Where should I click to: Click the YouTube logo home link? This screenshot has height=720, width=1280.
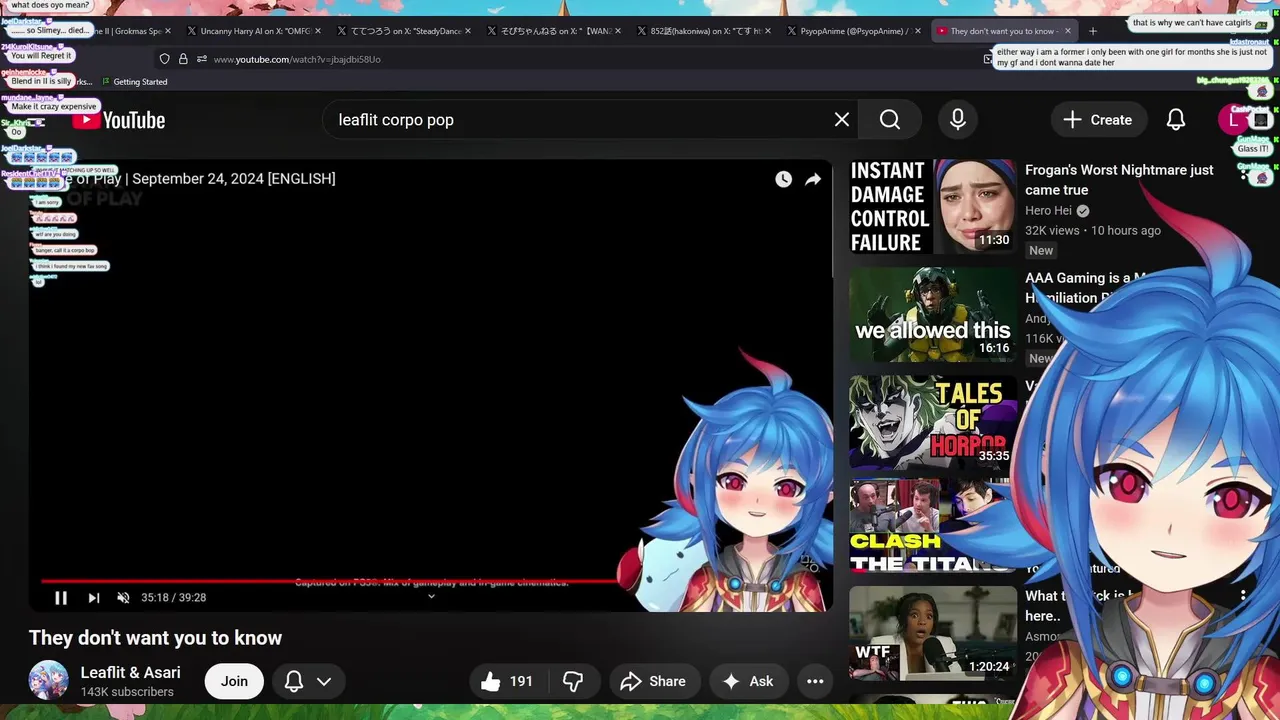tap(118, 120)
